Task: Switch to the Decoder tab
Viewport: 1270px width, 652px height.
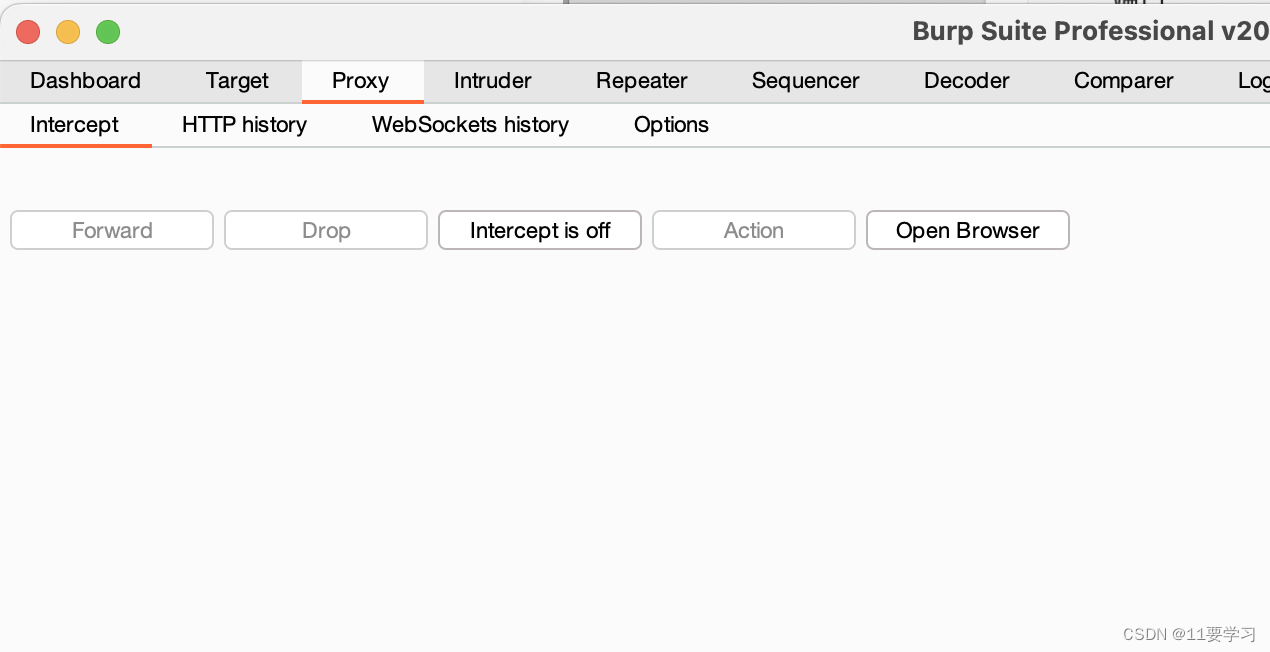Action: 966,81
